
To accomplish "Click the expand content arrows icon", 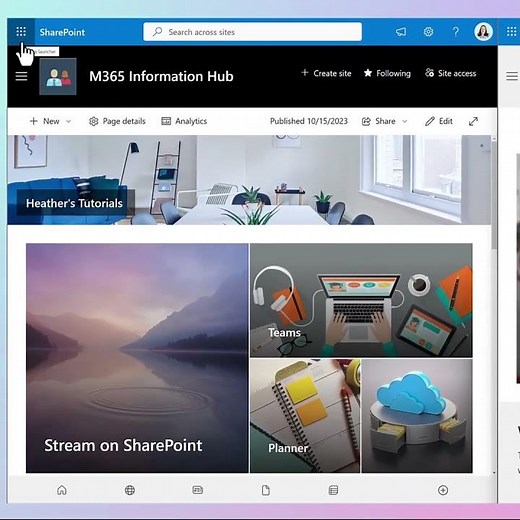I will click(473, 121).
